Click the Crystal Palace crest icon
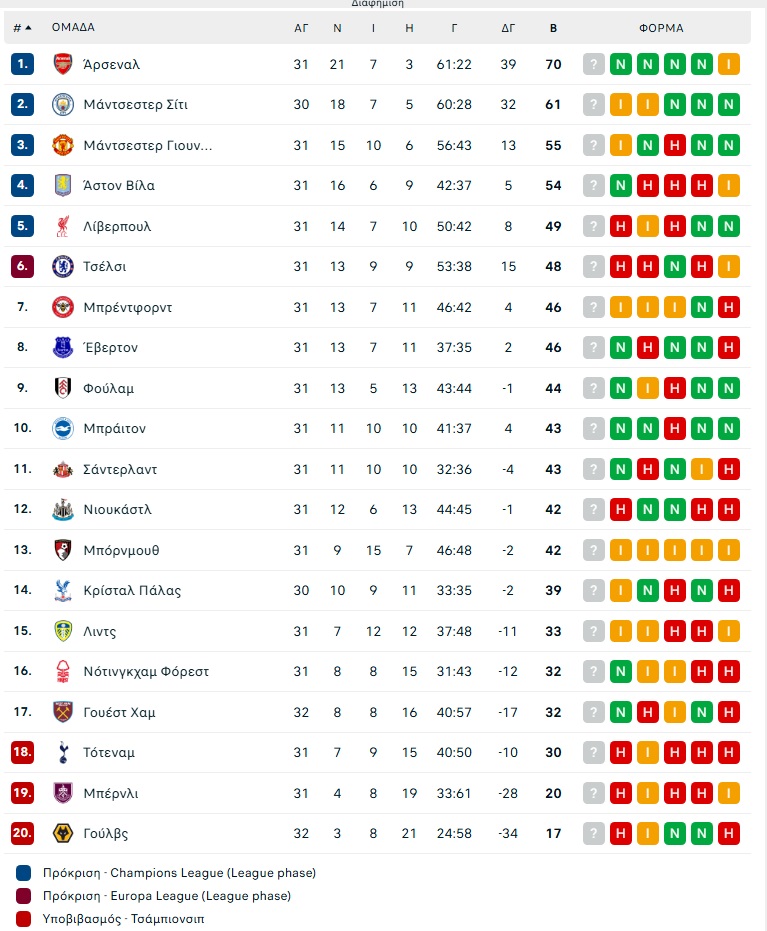 [63, 590]
